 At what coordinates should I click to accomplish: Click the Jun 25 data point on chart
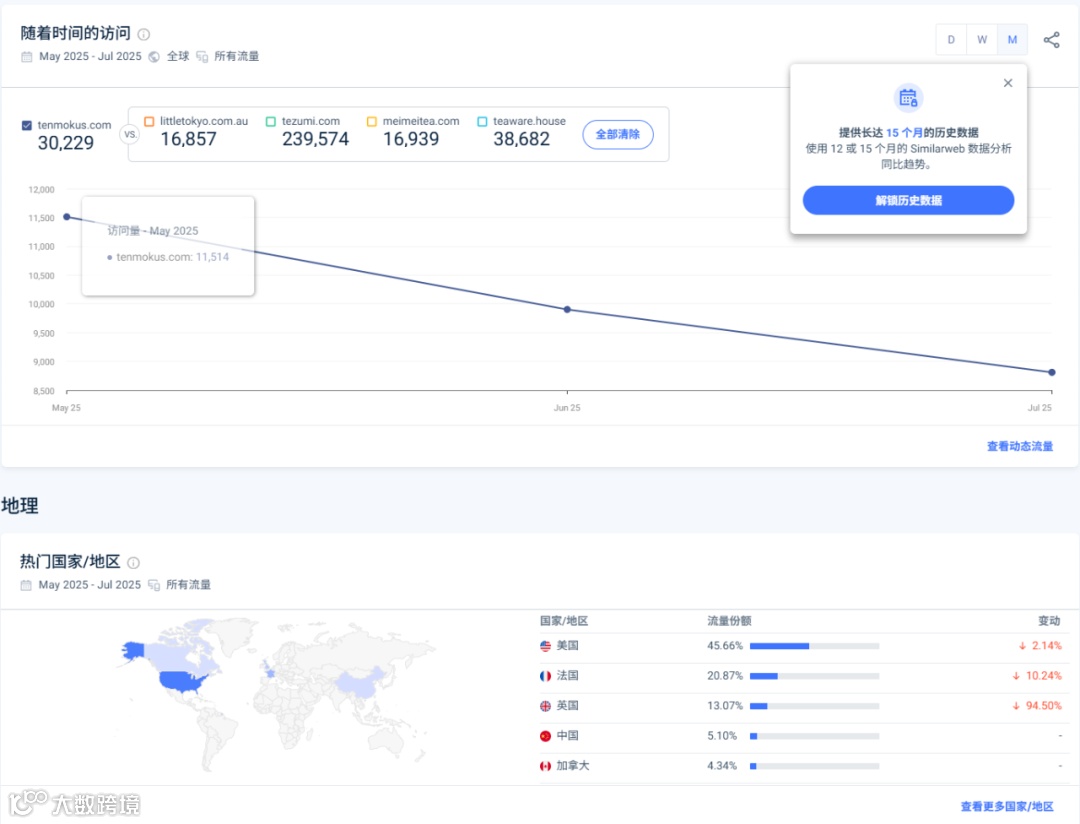567,310
